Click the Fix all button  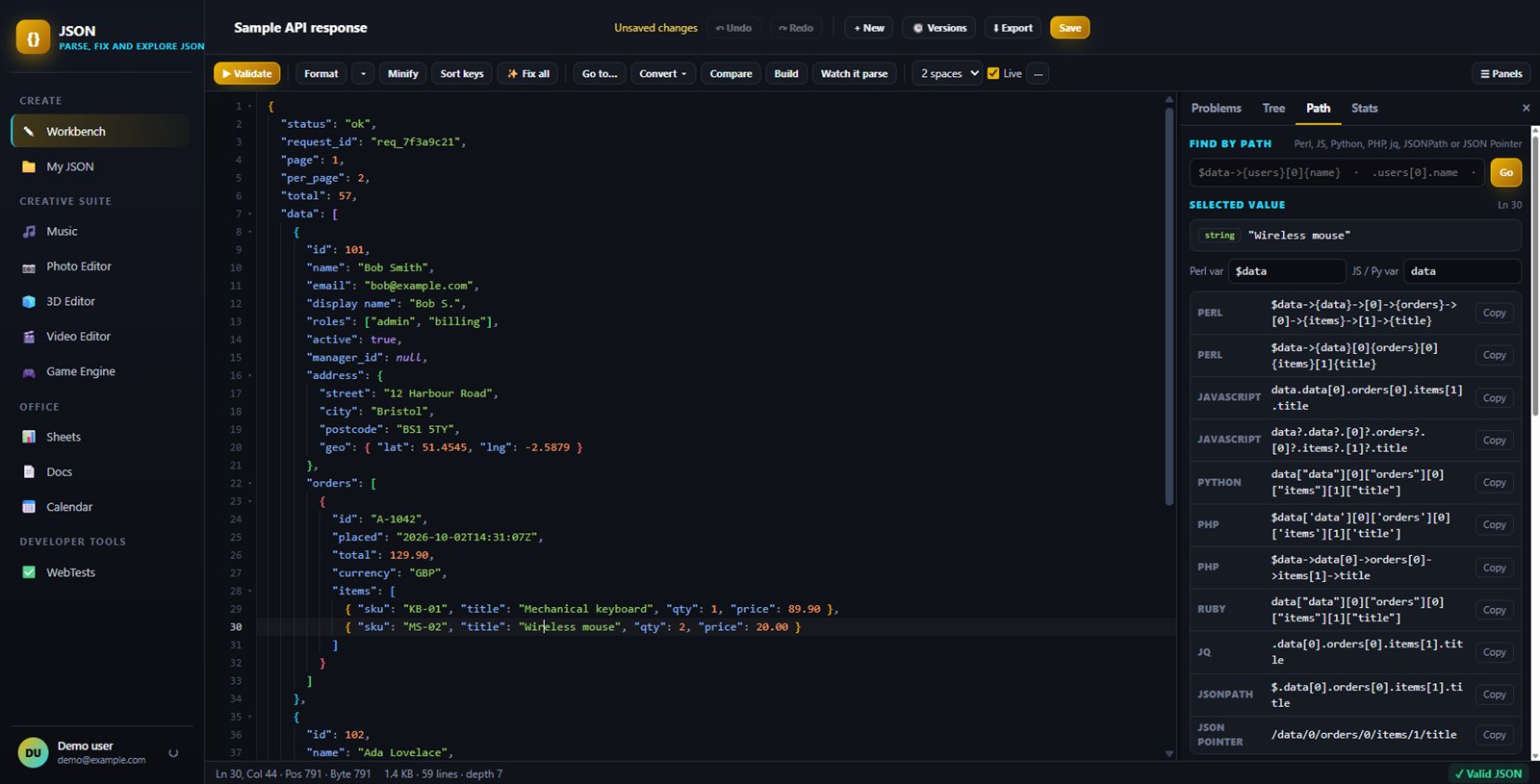pyautogui.click(x=528, y=74)
